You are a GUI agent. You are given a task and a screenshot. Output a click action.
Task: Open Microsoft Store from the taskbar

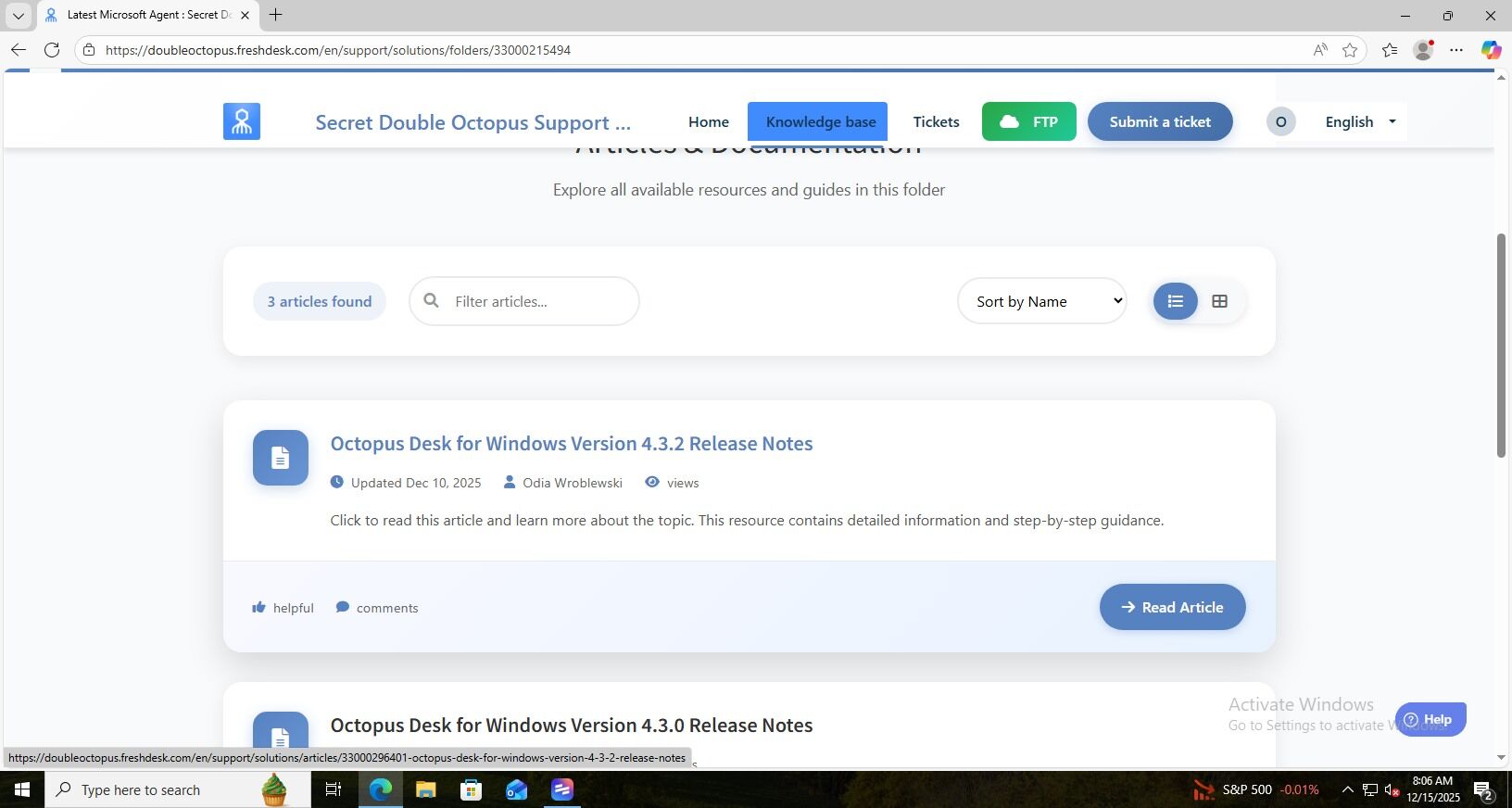471,789
